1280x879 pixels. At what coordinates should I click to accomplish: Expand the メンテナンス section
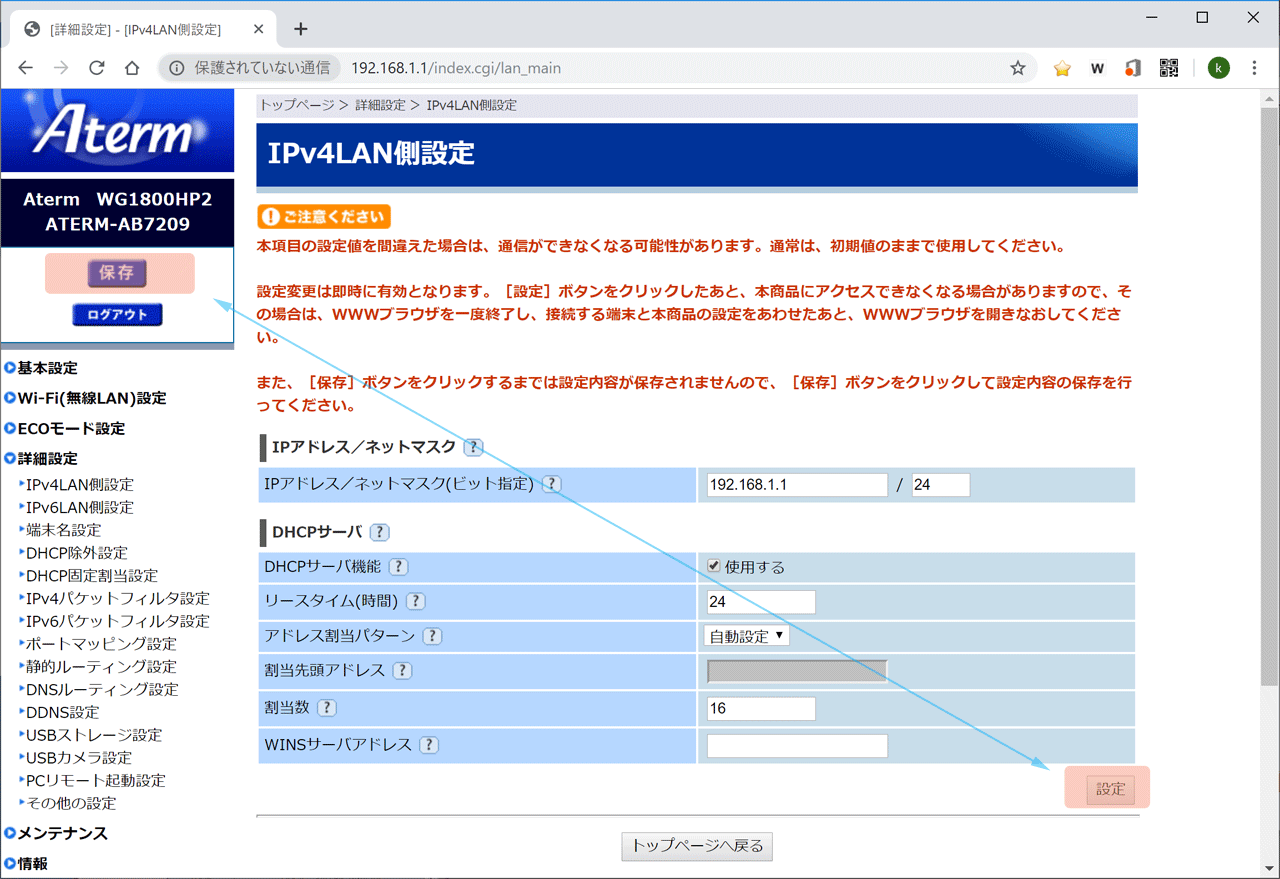56,833
